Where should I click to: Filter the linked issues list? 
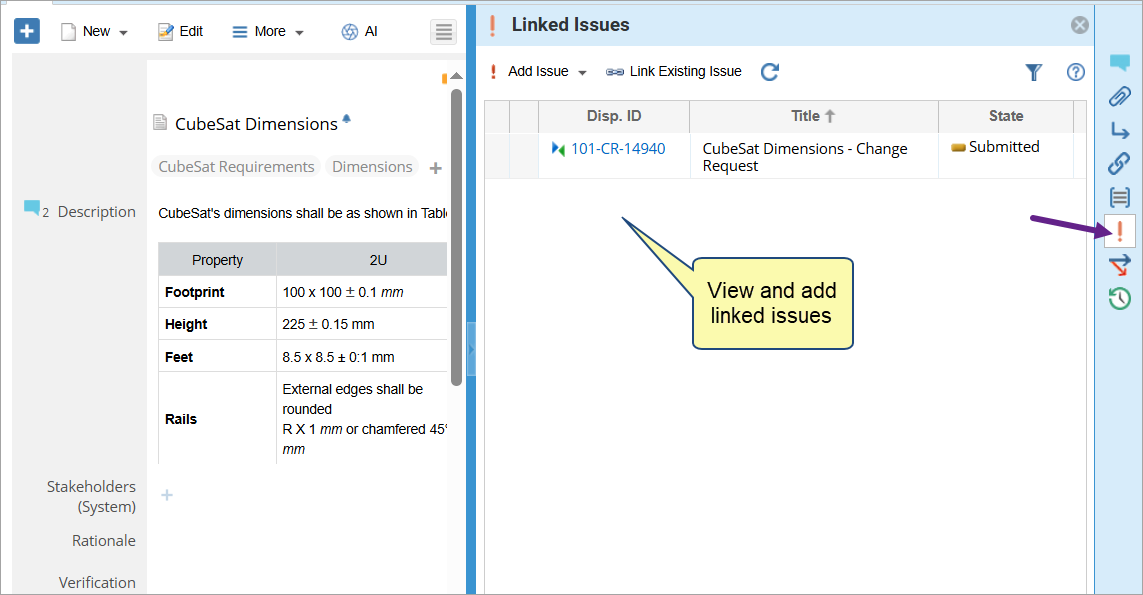tap(1034, 72)
